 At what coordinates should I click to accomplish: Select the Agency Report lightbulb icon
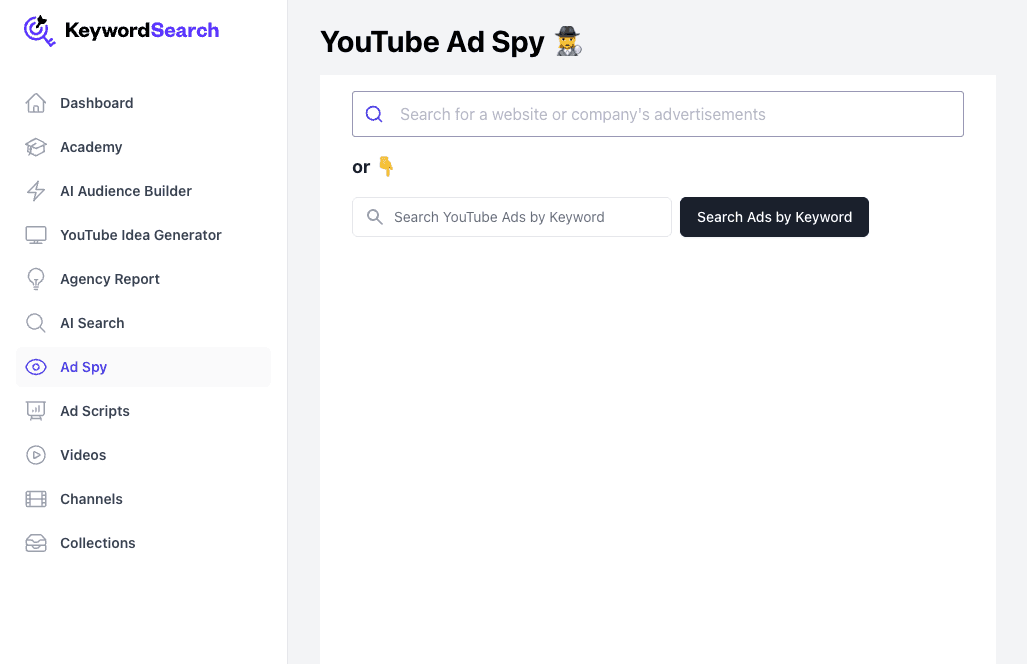click(x=36, y=279)
